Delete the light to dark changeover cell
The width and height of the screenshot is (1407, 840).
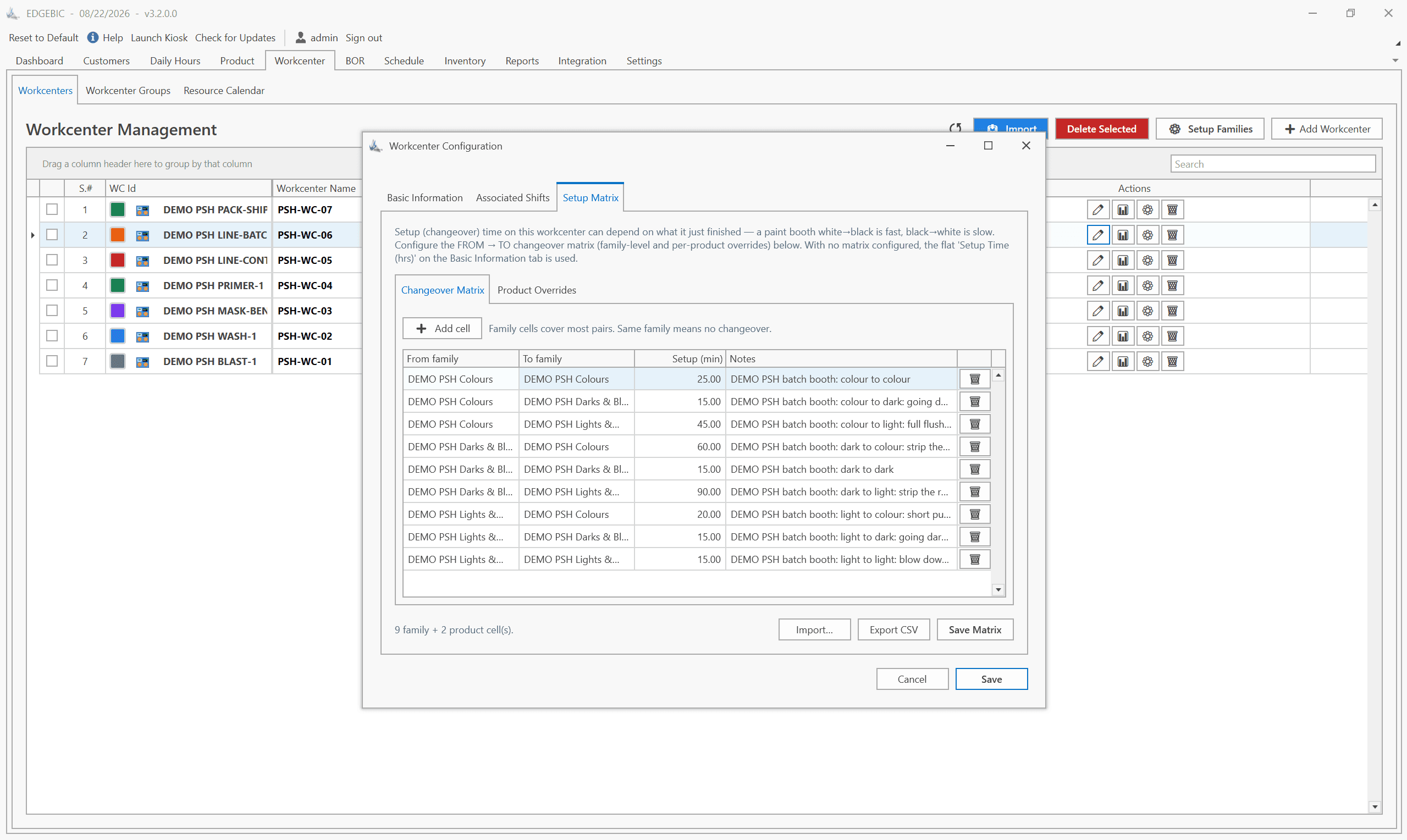[975, 537]
